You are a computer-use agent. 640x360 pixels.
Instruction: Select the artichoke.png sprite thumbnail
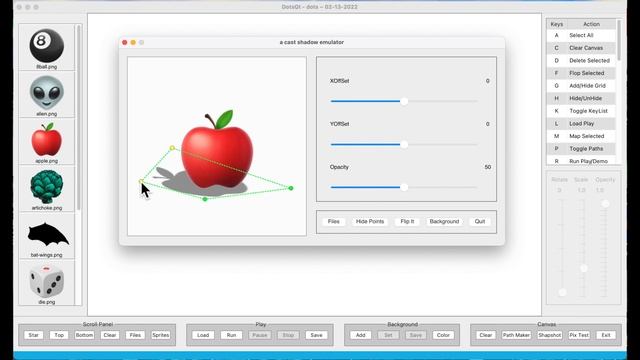click(47, 189)
